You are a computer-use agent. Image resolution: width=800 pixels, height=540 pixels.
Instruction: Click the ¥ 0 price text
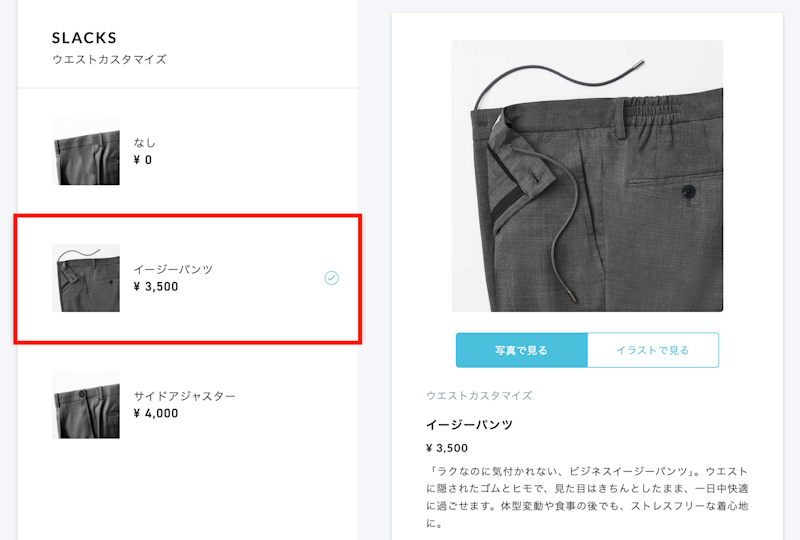[x=143, y=160]
